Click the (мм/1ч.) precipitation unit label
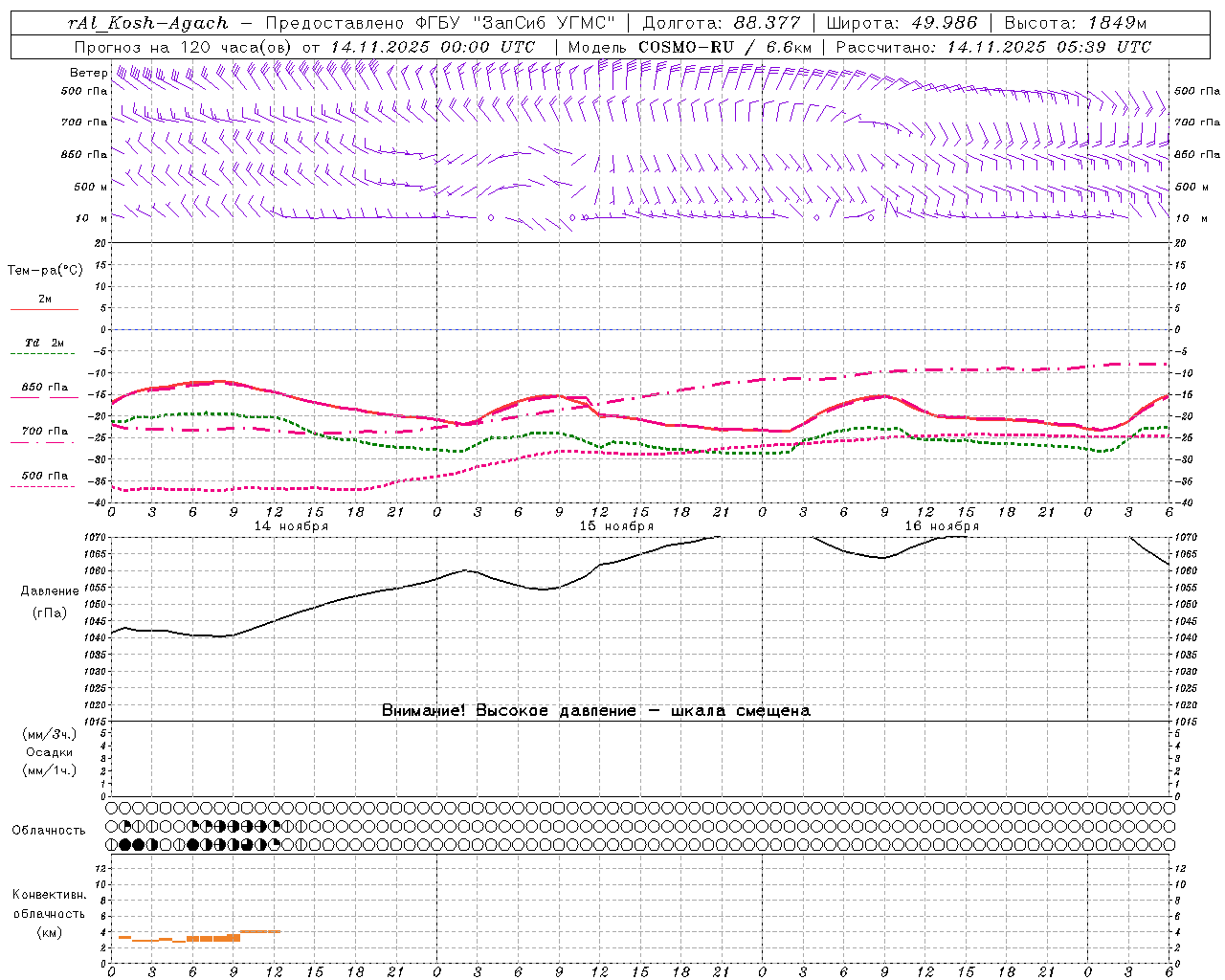The image size is (1225, 980). click(50, 770)
